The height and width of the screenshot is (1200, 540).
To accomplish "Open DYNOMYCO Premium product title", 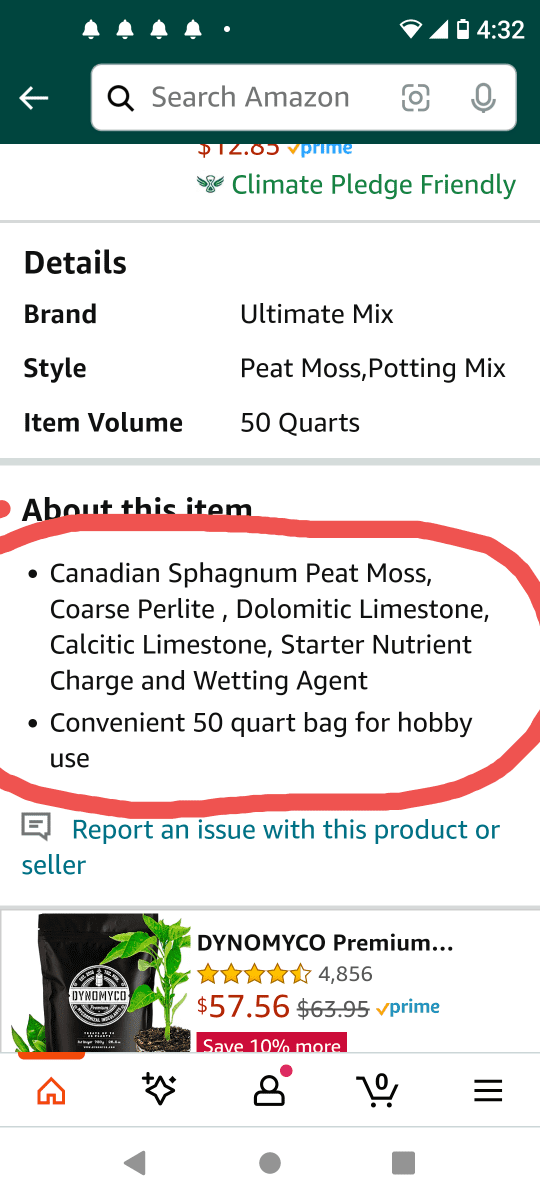I will coord(325,943).
